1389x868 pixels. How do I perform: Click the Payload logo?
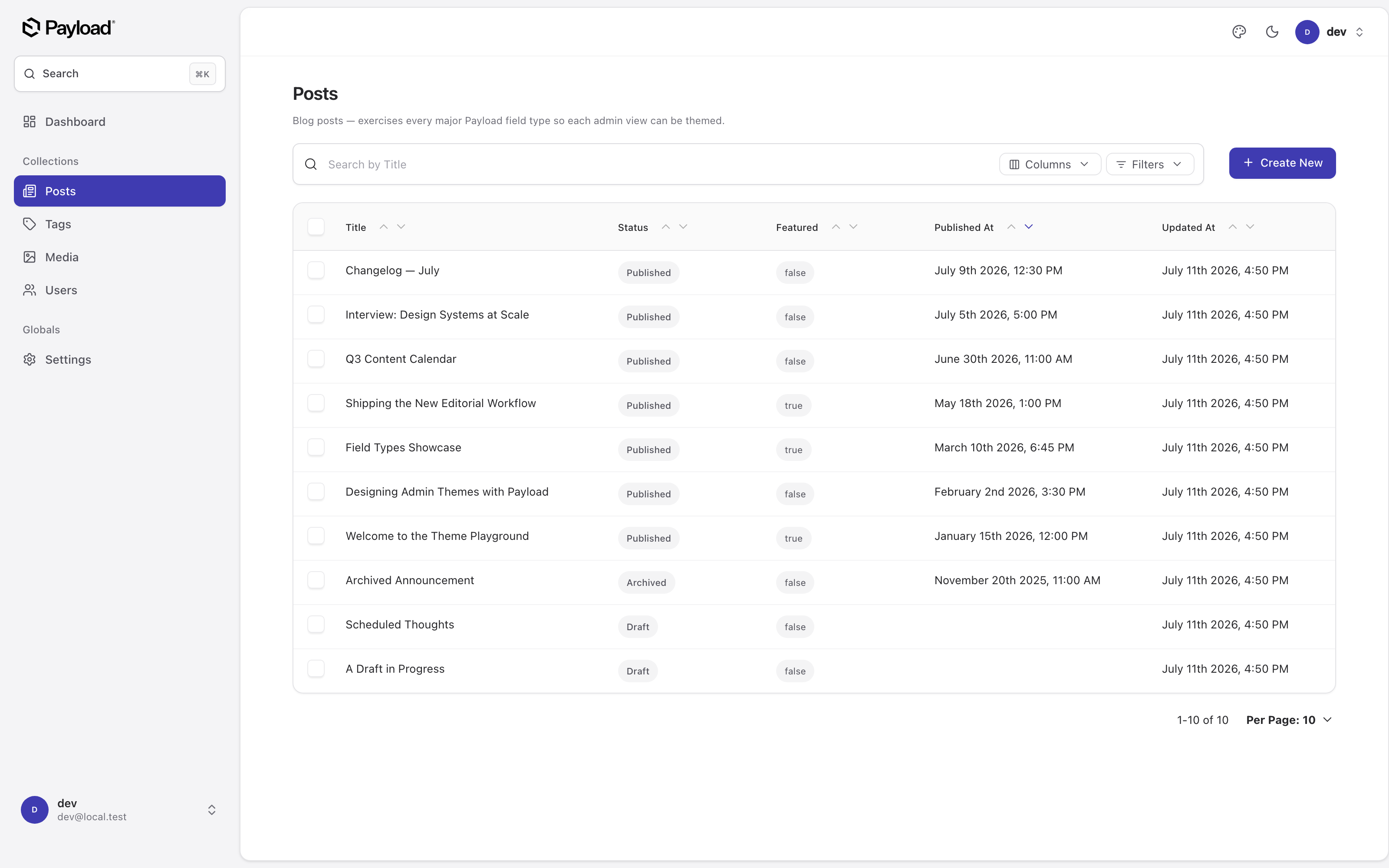[x=68, y=27]
